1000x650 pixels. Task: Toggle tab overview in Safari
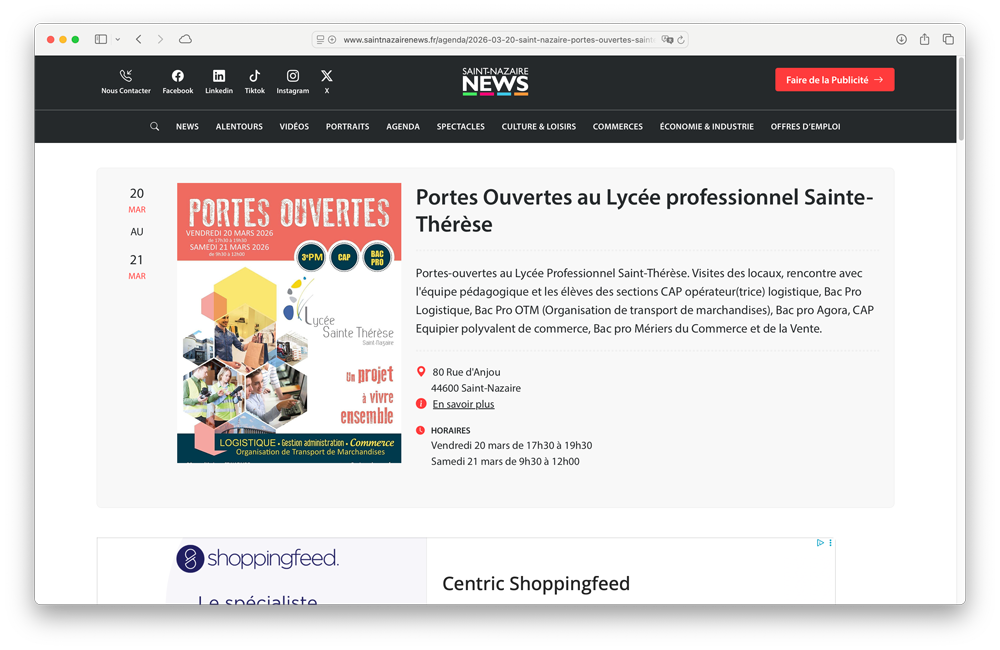tap(948, 39)
